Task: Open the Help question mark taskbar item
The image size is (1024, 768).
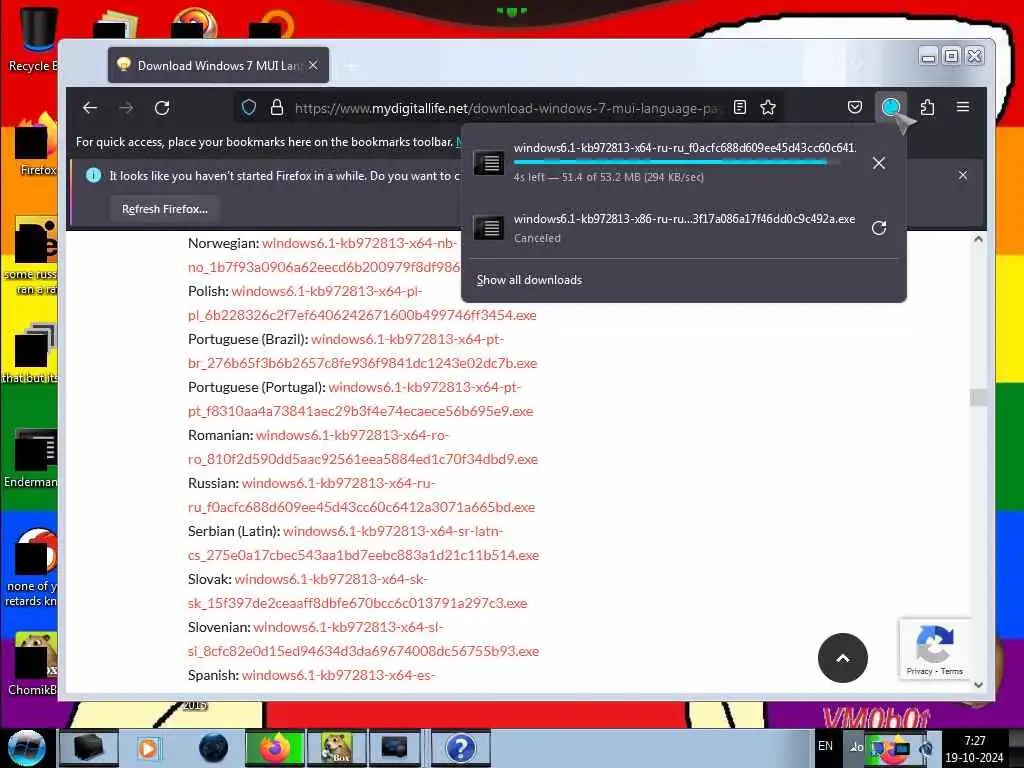Action: (460, 748)
